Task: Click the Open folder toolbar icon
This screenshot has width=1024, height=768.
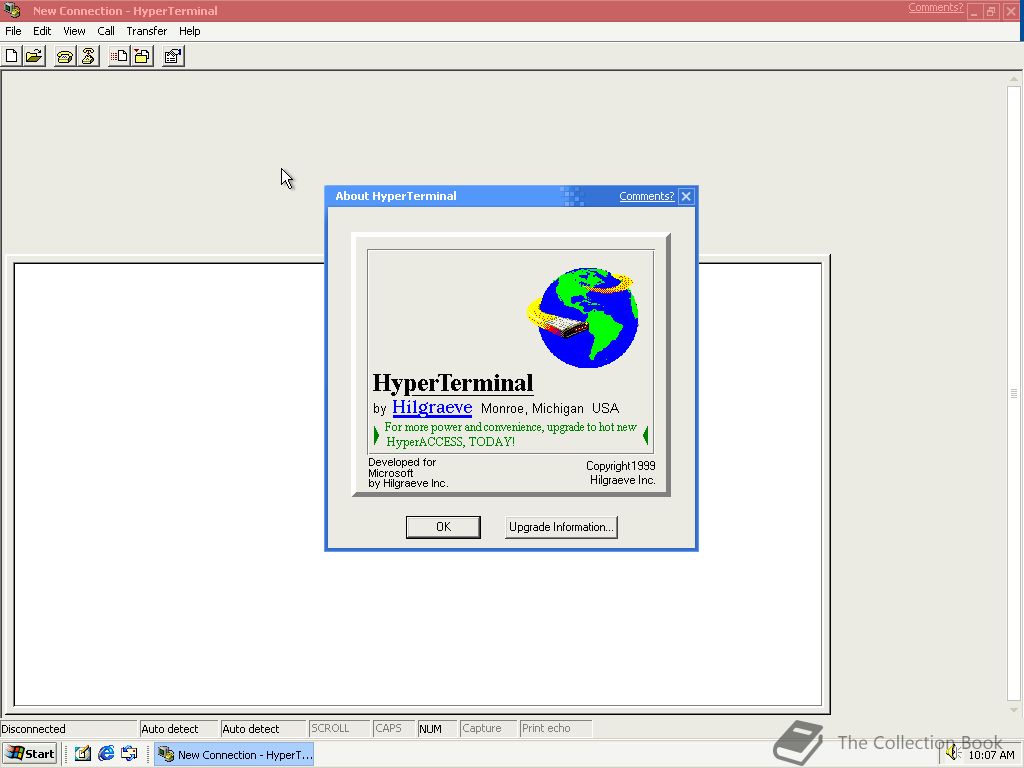Action: click(x=34, y=56)
